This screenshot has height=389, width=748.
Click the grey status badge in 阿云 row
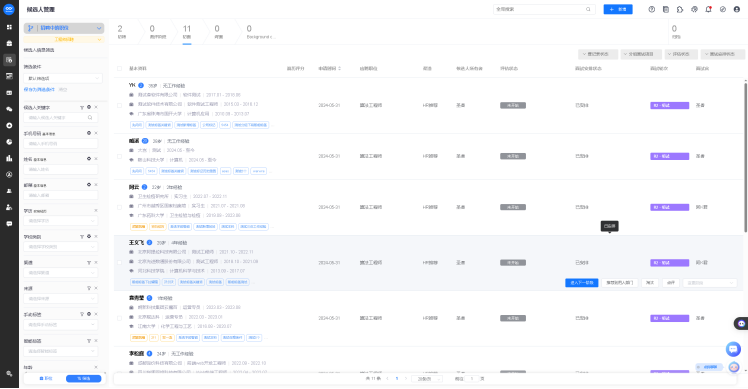pyautogui.click(x=513, y=207)
